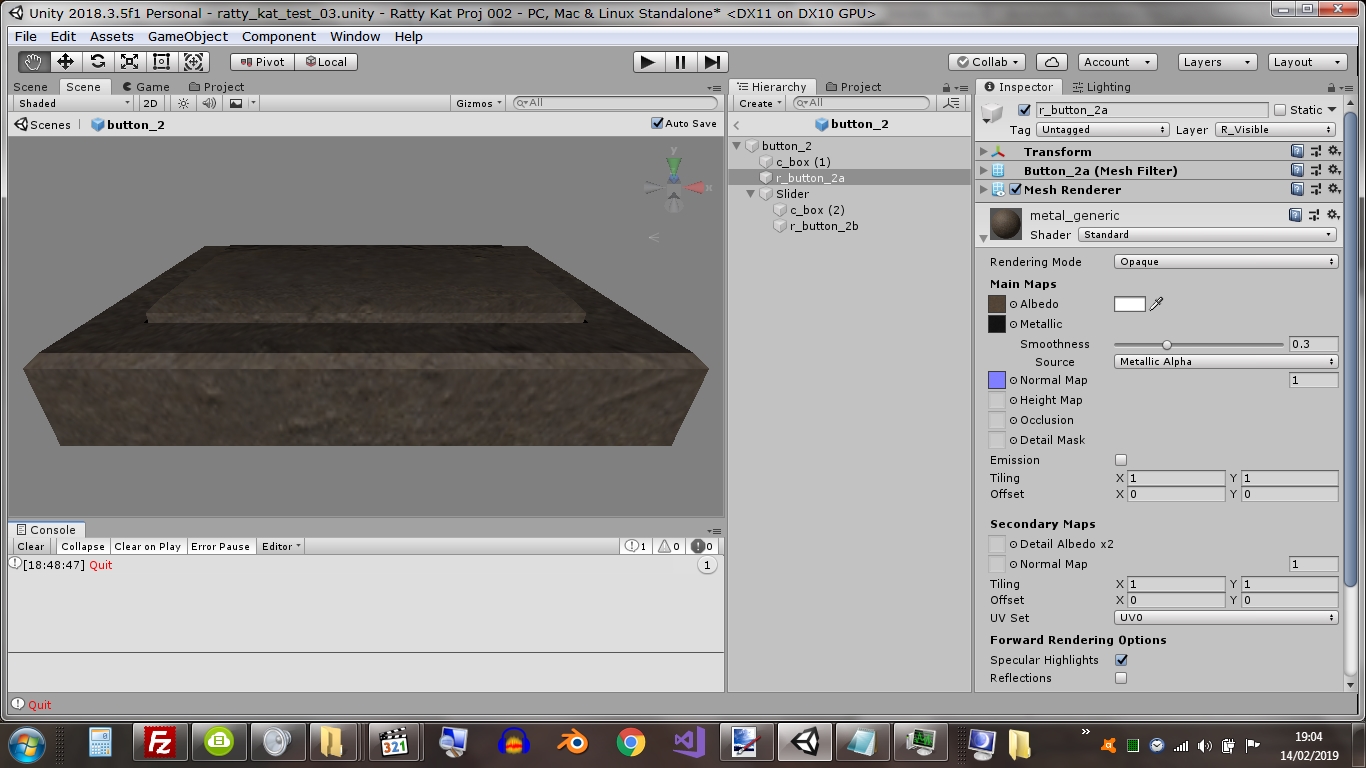This screenshot has height=768, width=1366.
Task: Click the console Clear button
Action: 31,547
